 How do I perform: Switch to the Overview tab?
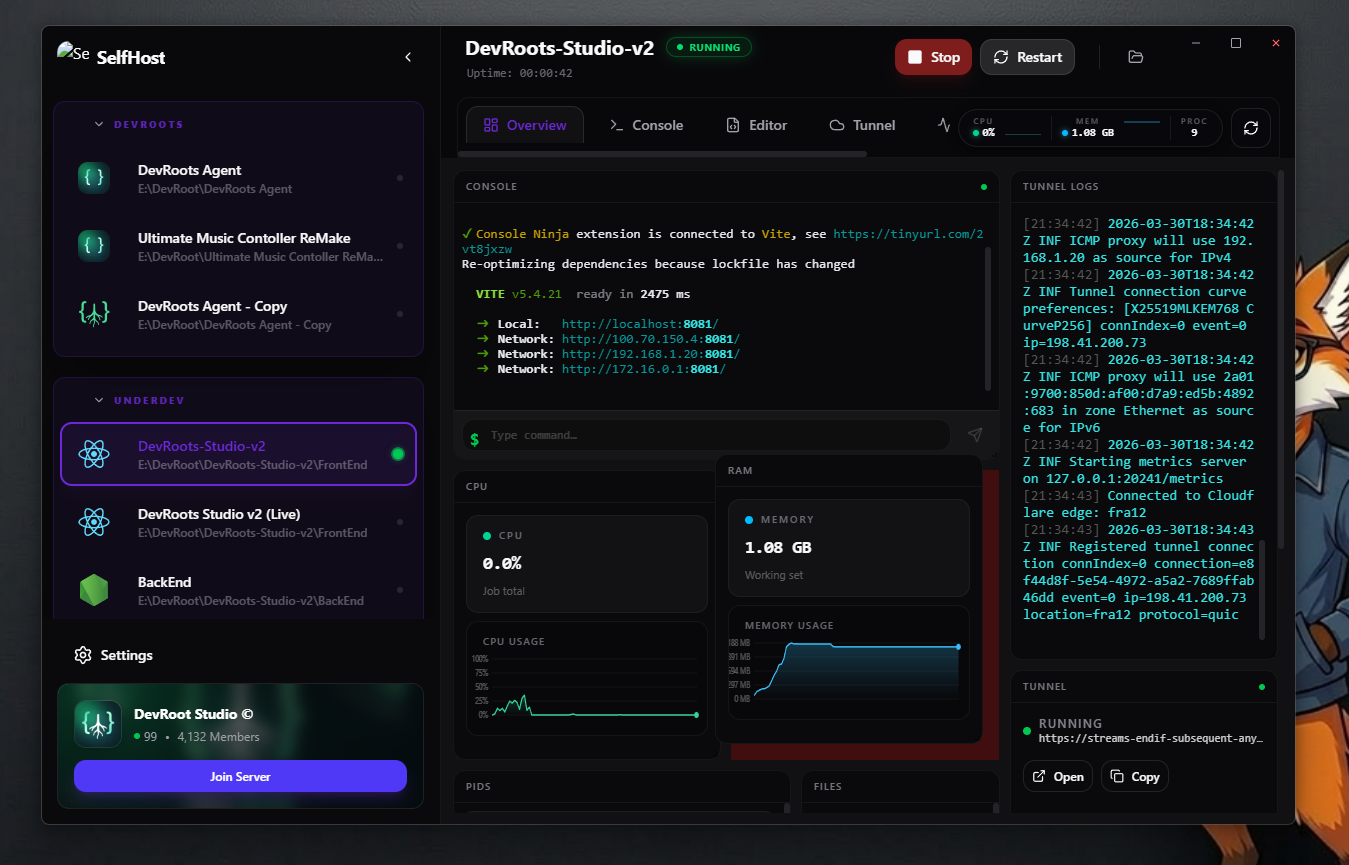point(525,125)
